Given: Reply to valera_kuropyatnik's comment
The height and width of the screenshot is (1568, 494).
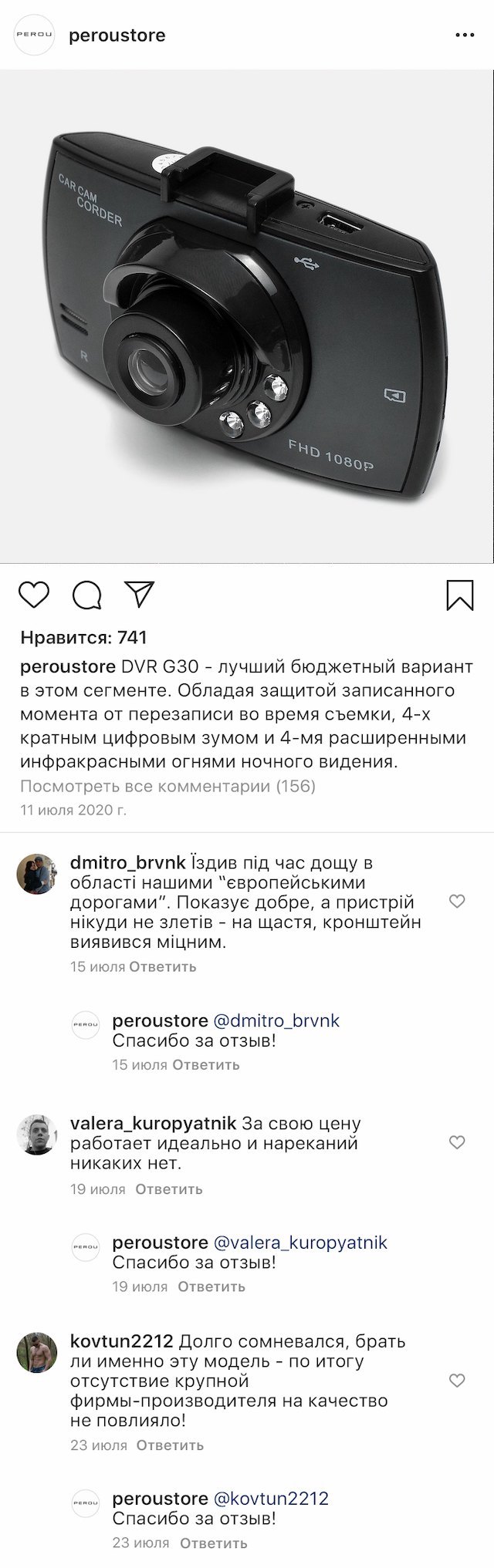Looking at the screenshot, I should (x=169, y=1189).
